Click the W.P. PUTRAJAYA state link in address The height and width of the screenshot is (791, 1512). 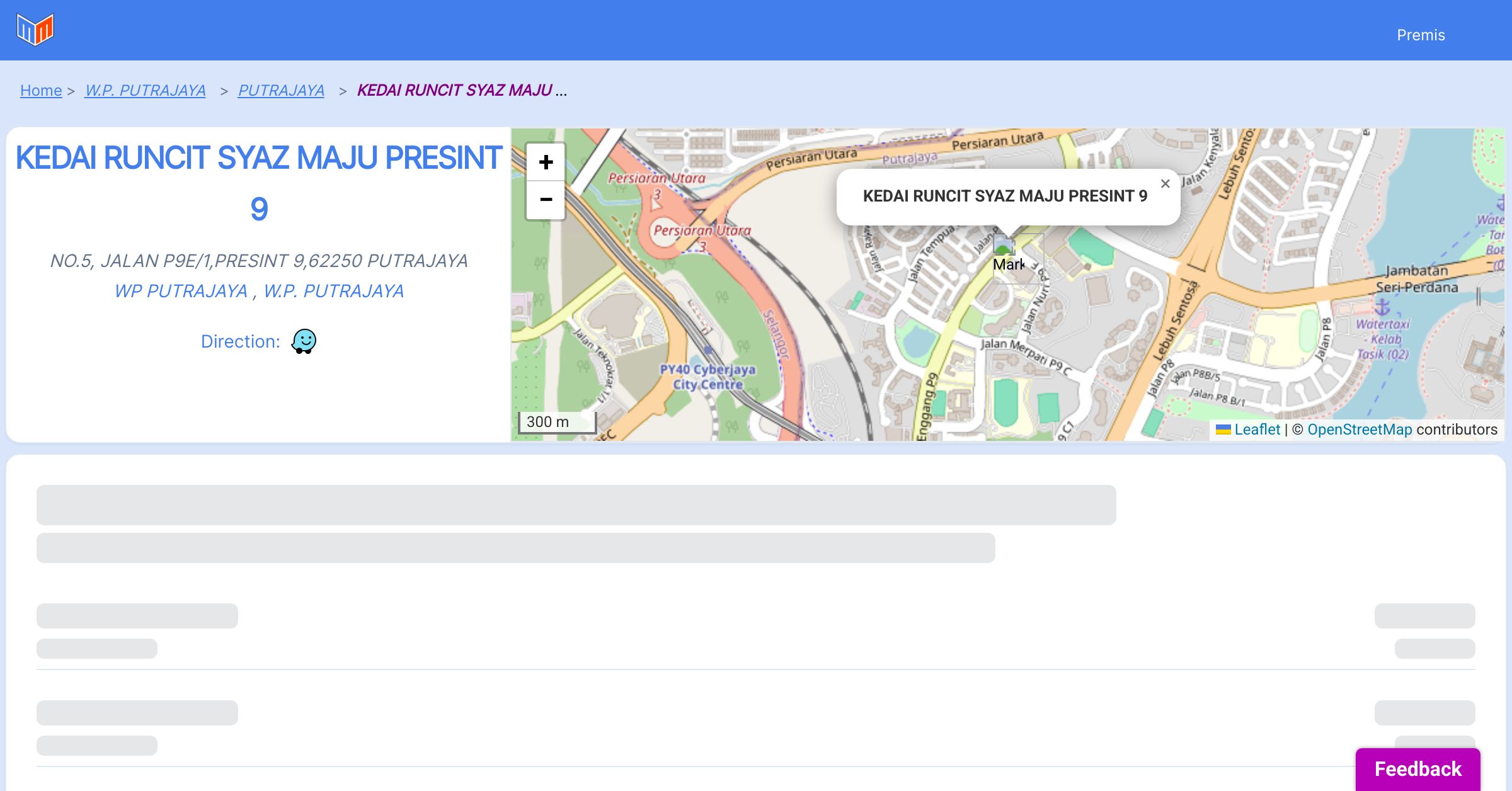pyautogui.click(x=333, y=291)
